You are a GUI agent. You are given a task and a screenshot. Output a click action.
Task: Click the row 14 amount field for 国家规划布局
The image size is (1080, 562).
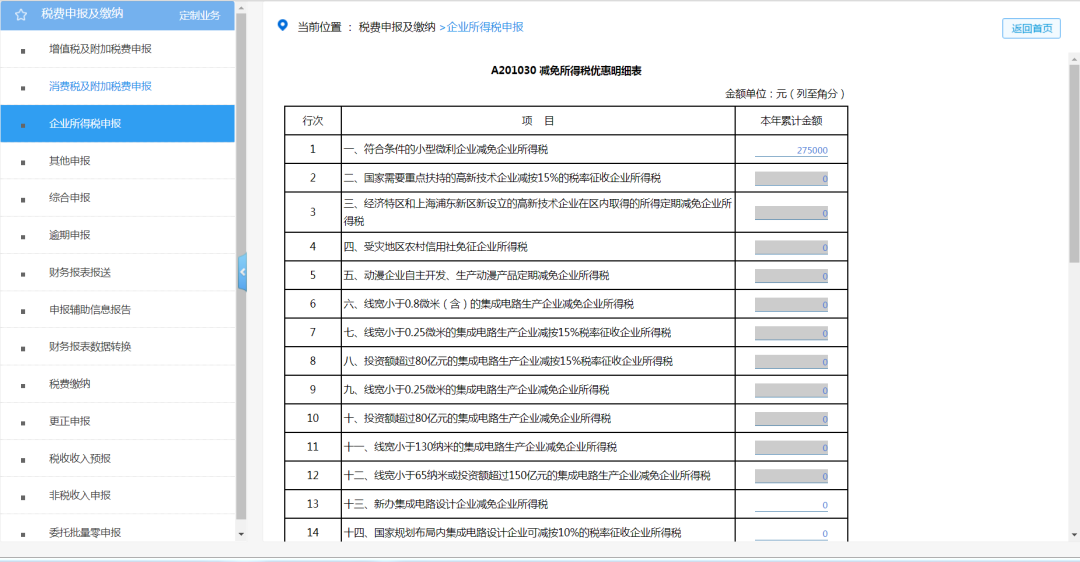point(791,533)
